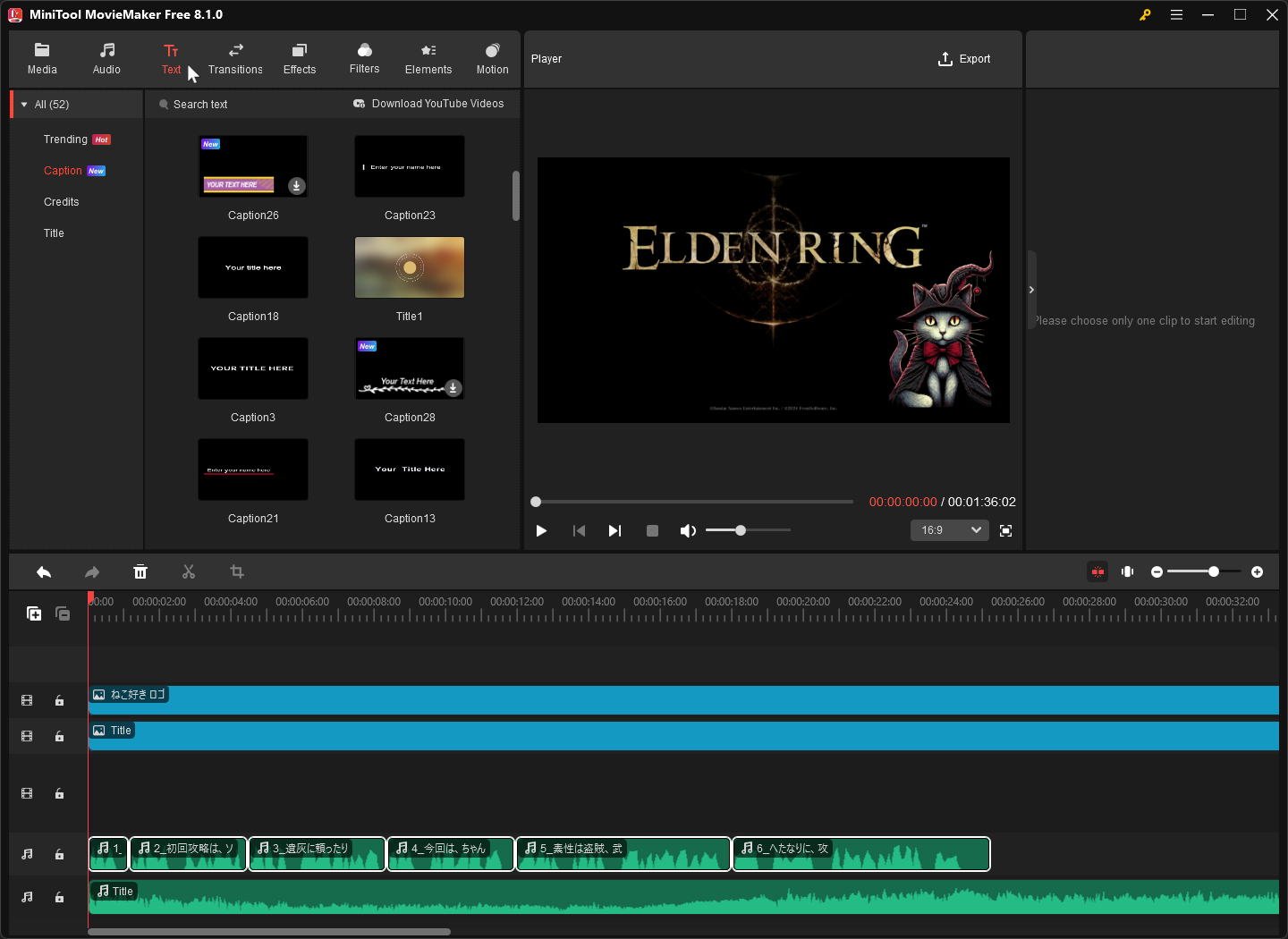Select the Title category

point(54,233)
